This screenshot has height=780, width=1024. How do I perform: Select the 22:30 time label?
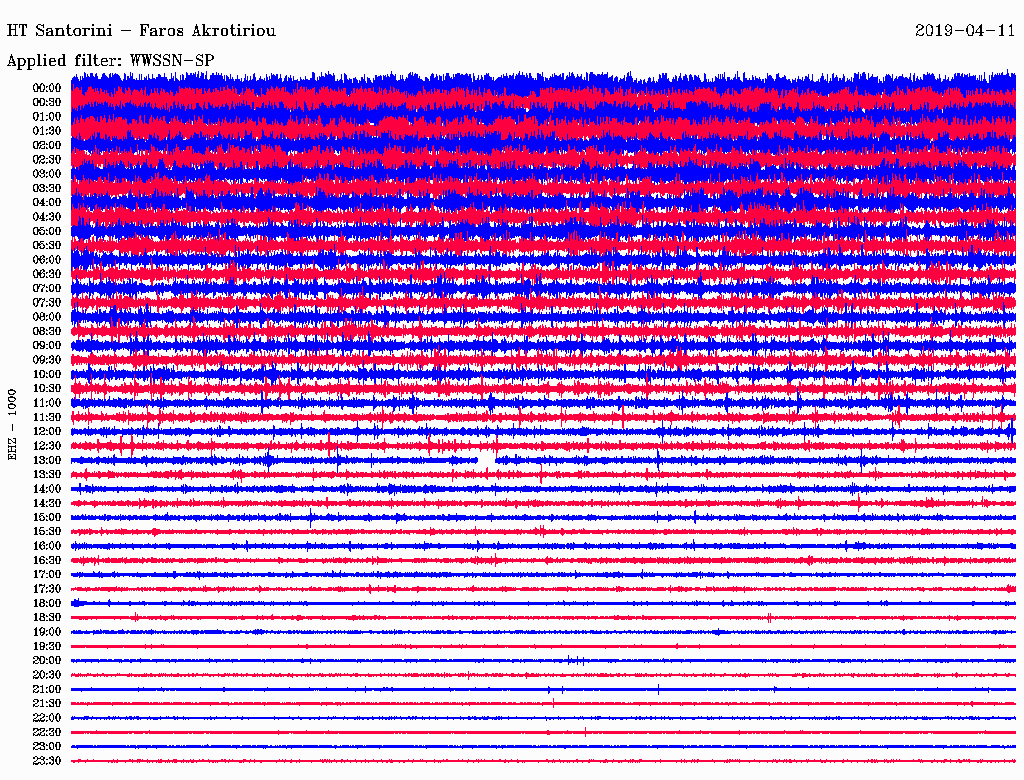tap(47, 733)
